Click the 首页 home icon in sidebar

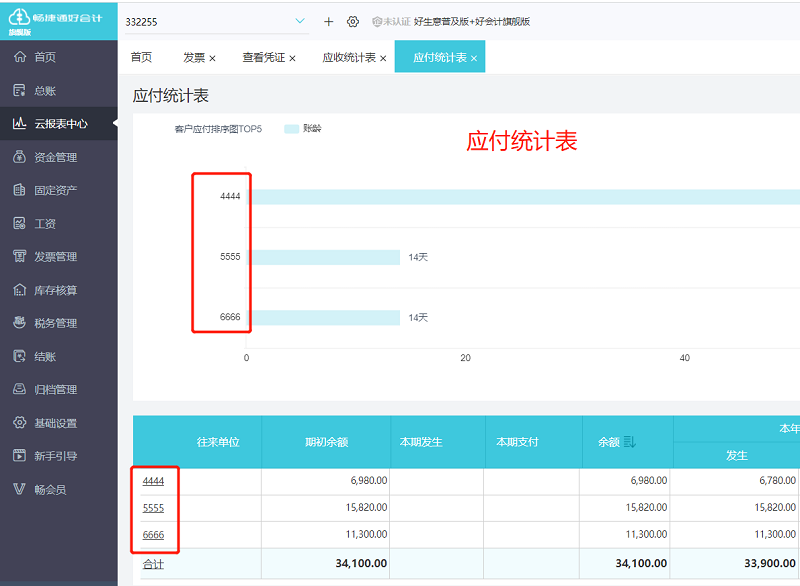coord(19,57)
